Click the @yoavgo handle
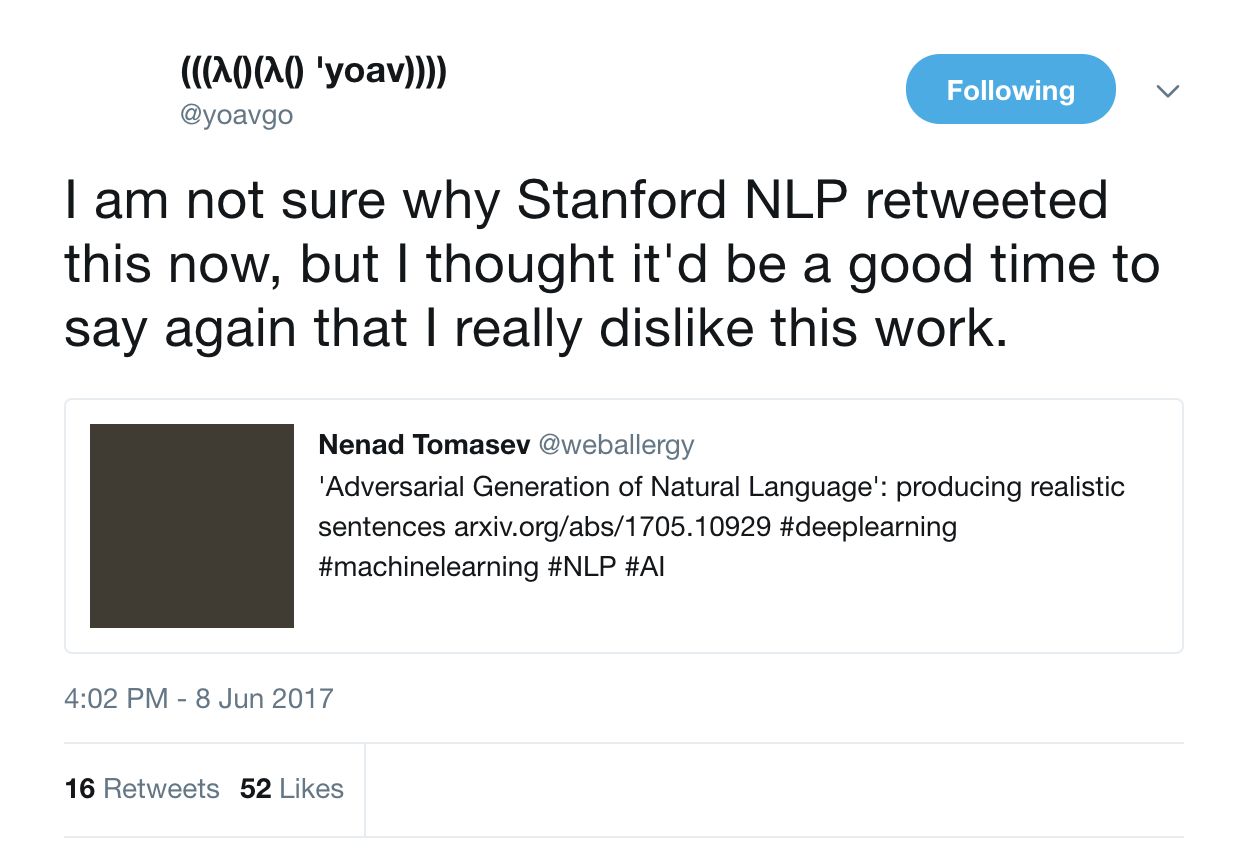 pyautogui.click(x=236, y=115)
